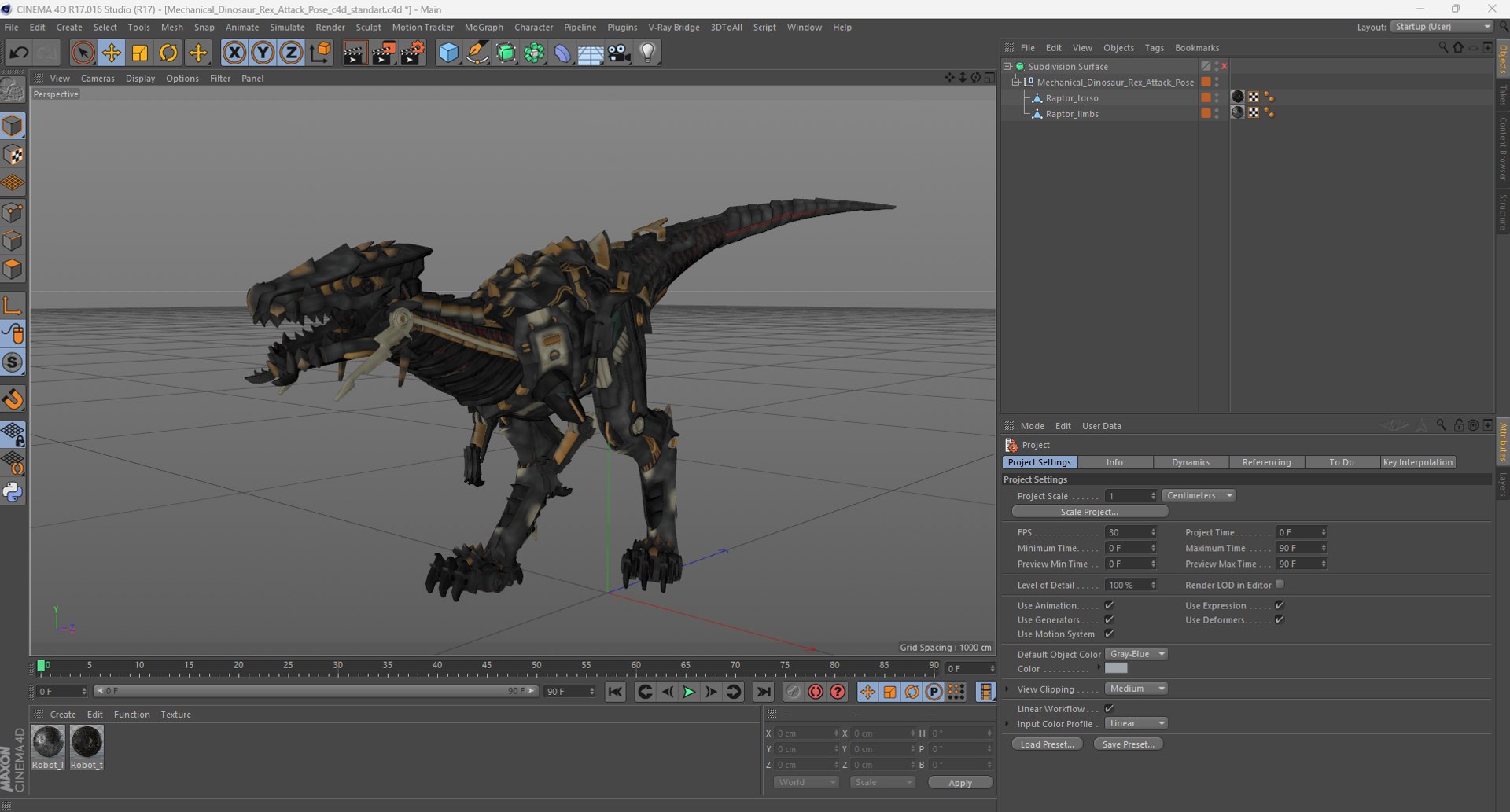This screenshot has height=812, width=1510.
Task: Go to end of animation
Action: [x=763, y=692]
